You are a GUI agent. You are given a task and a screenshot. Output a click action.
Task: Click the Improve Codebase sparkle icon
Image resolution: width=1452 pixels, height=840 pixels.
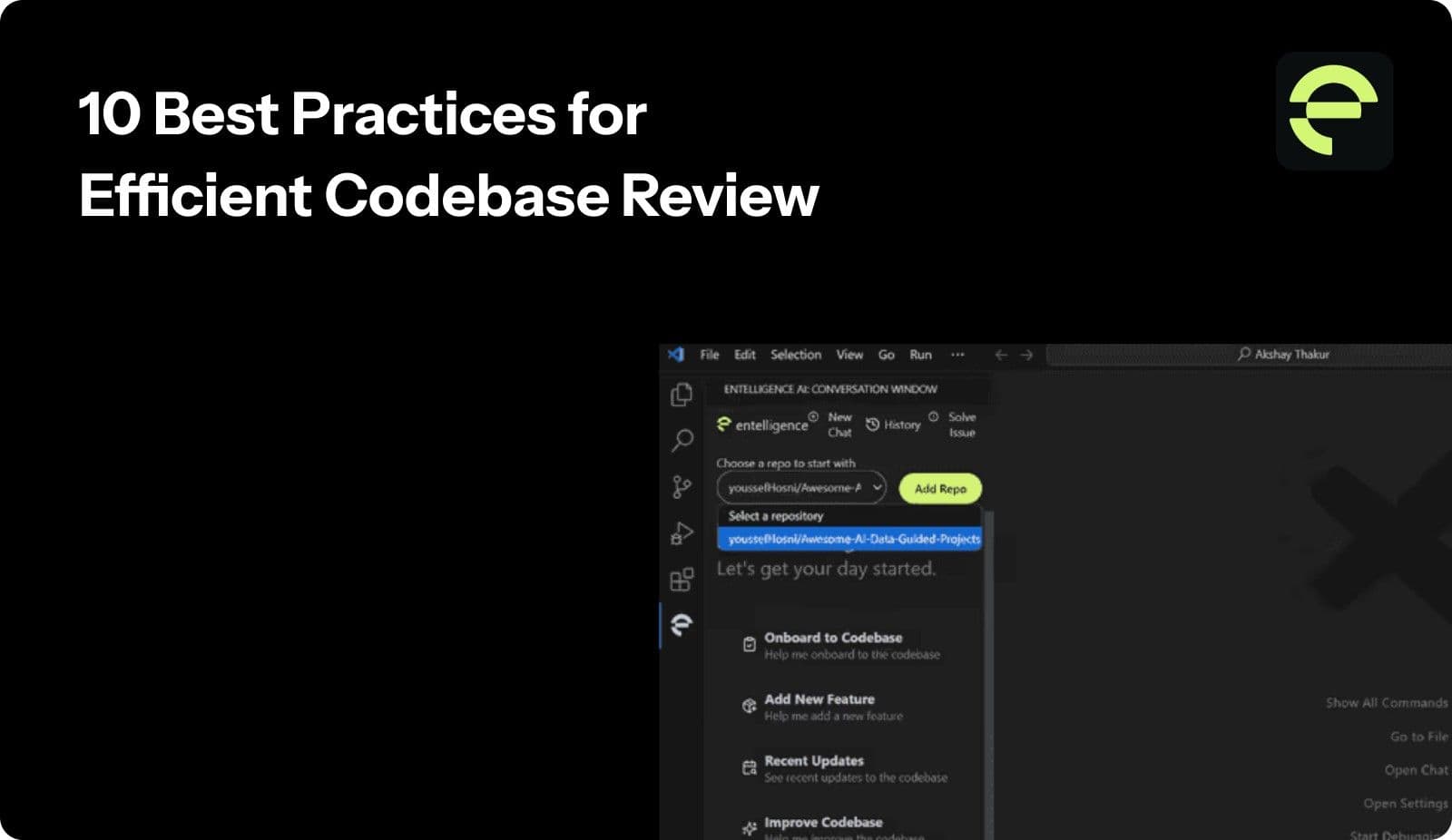(x=749, y=828)
